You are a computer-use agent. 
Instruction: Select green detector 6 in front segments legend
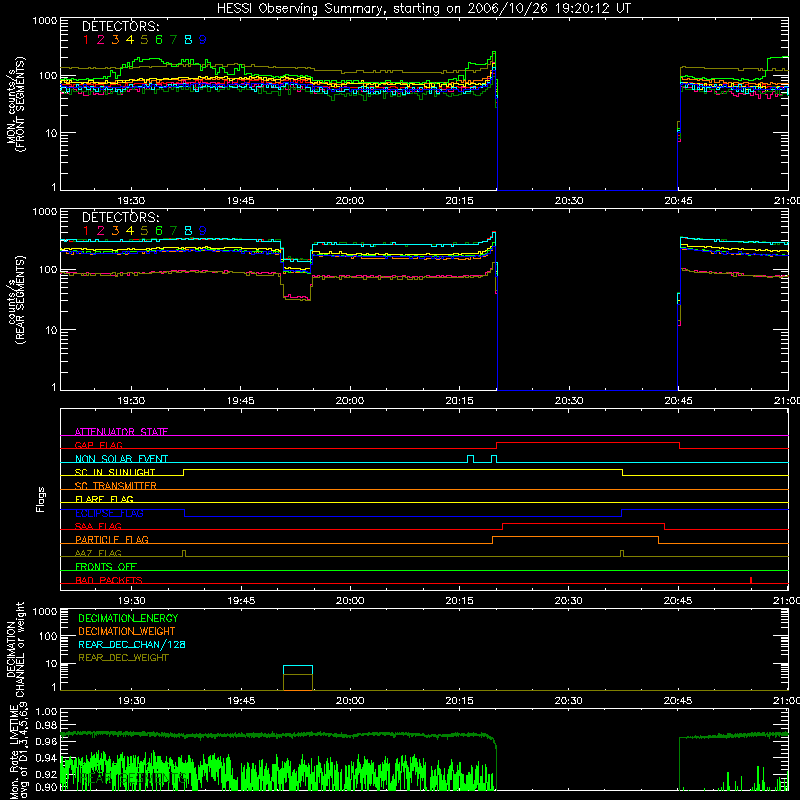(159, 39)
